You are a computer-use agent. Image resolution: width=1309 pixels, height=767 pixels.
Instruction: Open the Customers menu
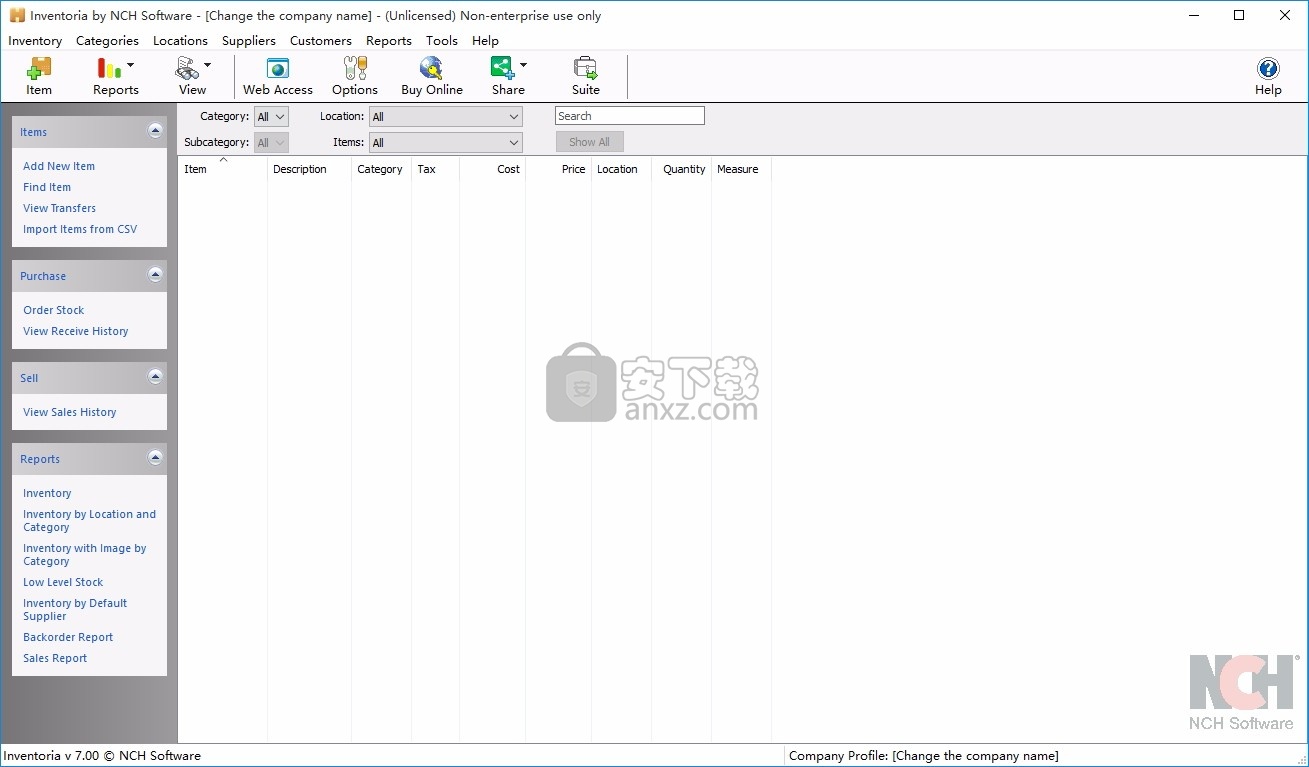(321, 41)
